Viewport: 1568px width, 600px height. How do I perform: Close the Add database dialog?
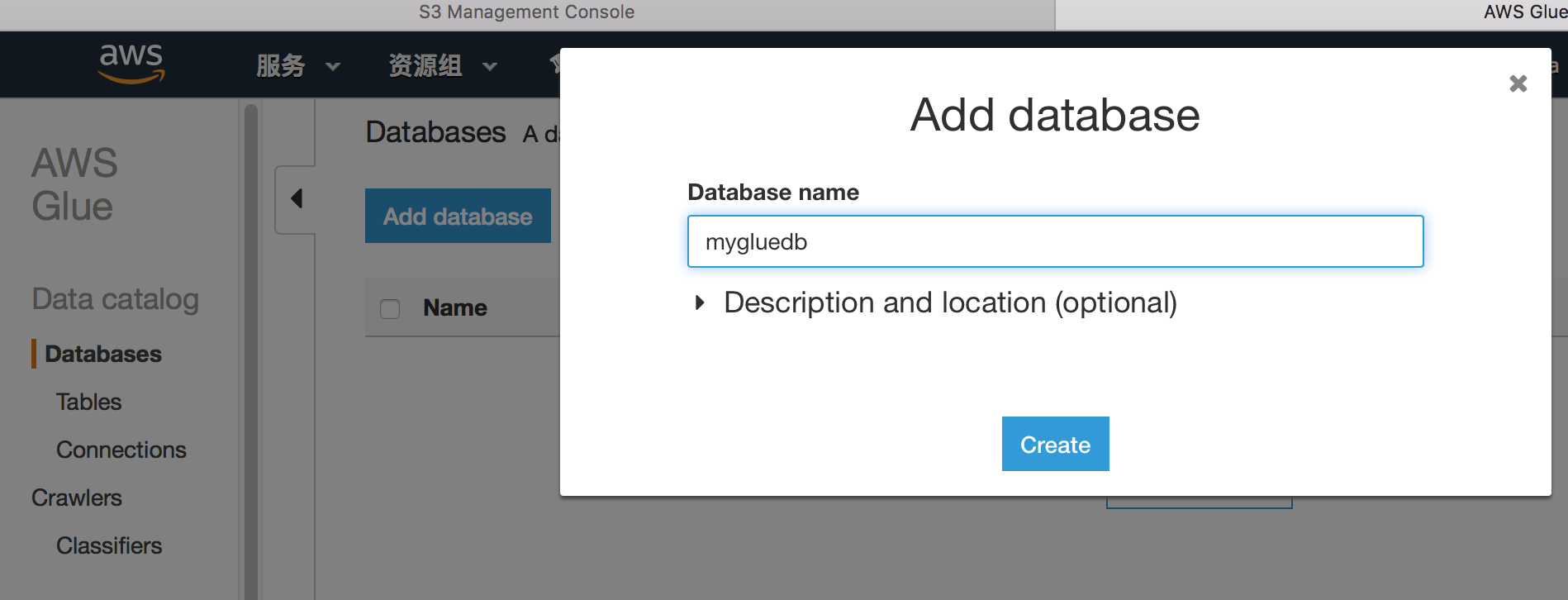tap(1518, 83)
